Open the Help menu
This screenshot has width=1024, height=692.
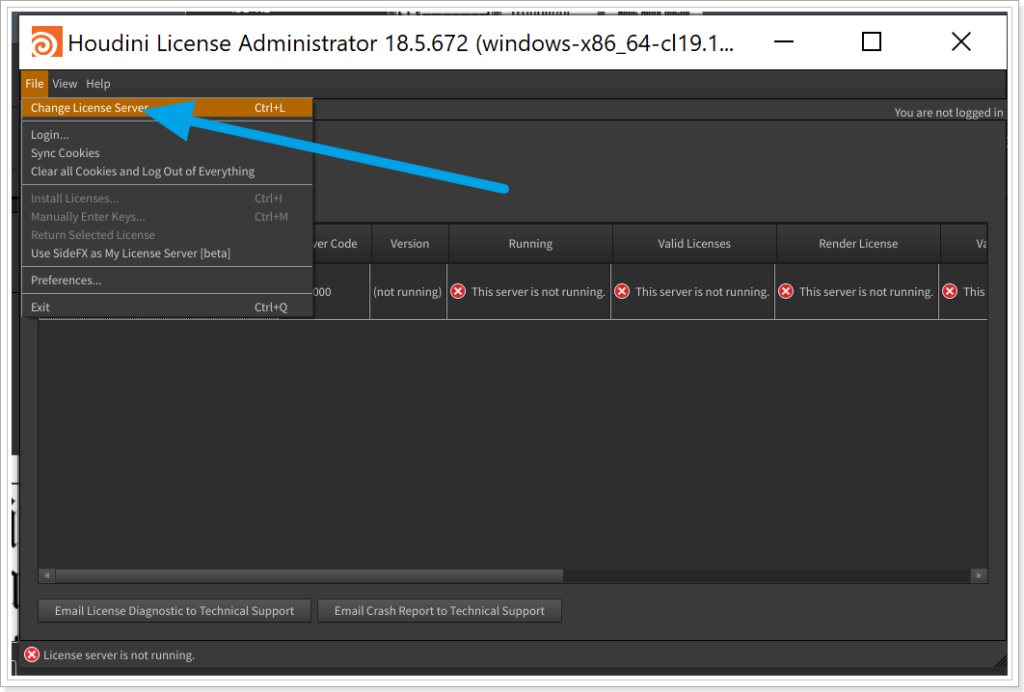pos(97,83)
